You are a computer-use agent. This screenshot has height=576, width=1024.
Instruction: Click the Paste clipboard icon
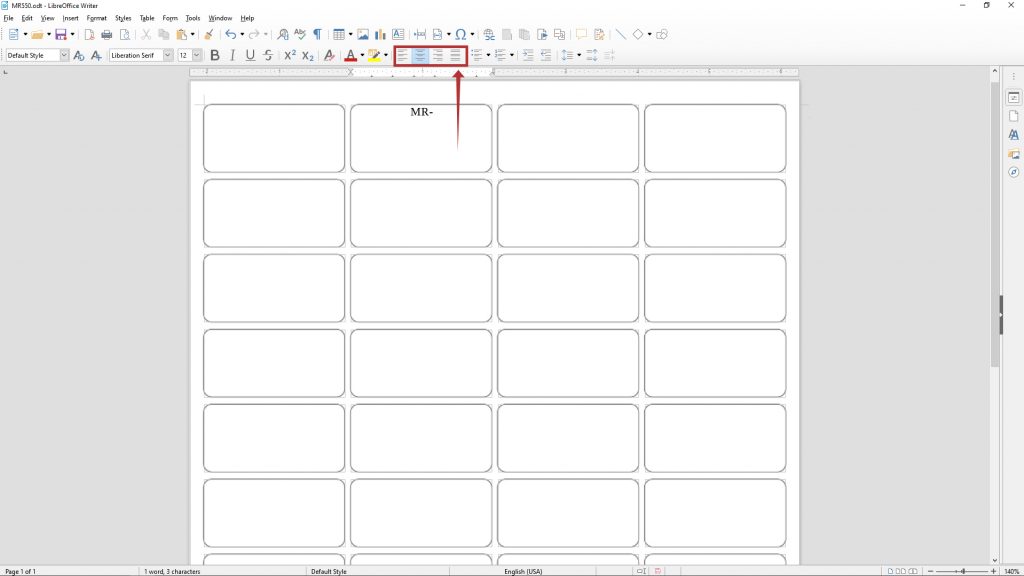point(182,35)
